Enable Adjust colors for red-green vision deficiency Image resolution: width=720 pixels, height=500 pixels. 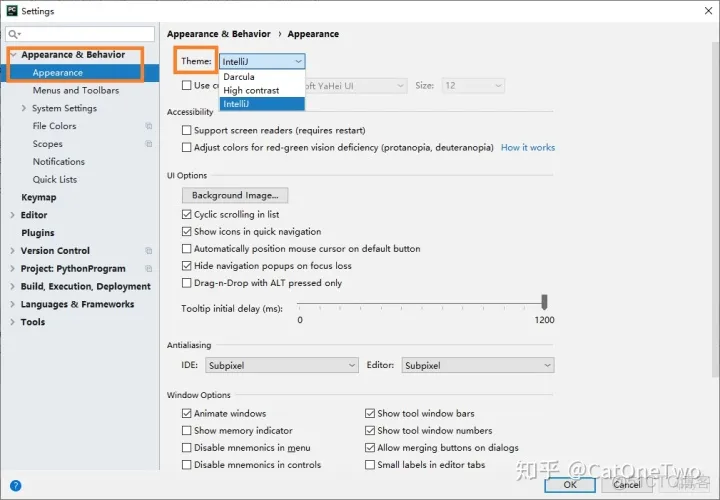point(186,147)
